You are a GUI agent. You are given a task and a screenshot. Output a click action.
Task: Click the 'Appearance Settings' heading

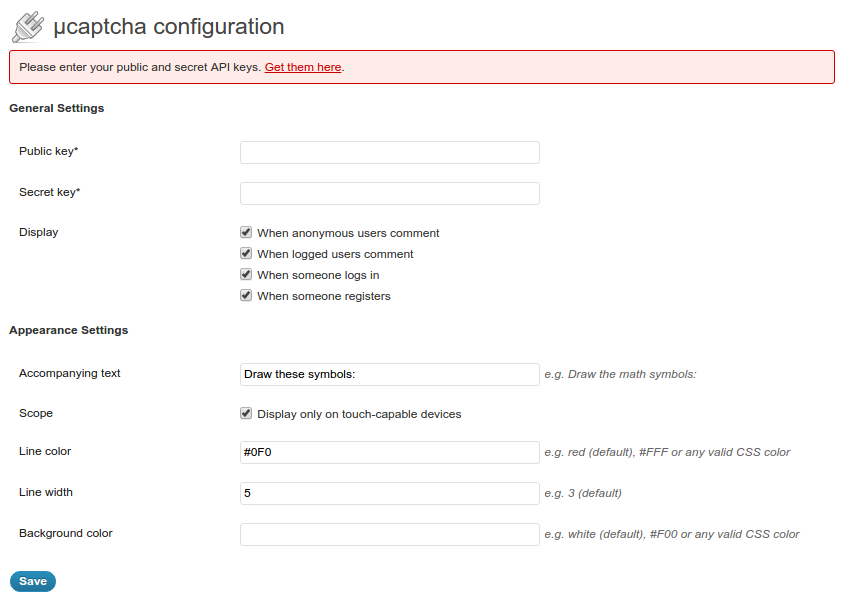68,330
